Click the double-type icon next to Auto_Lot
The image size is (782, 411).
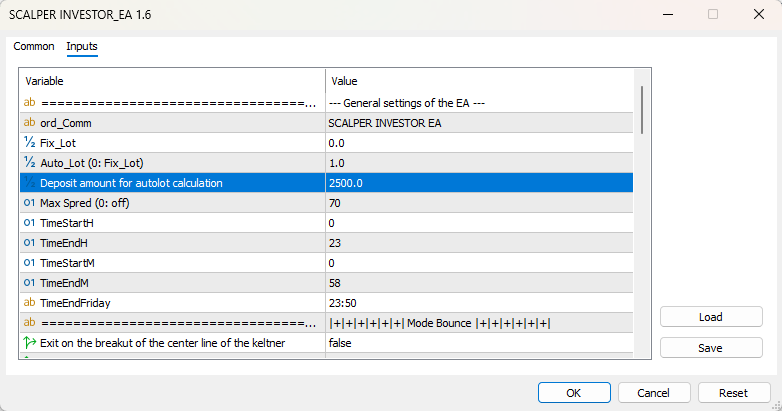[29, 163]
